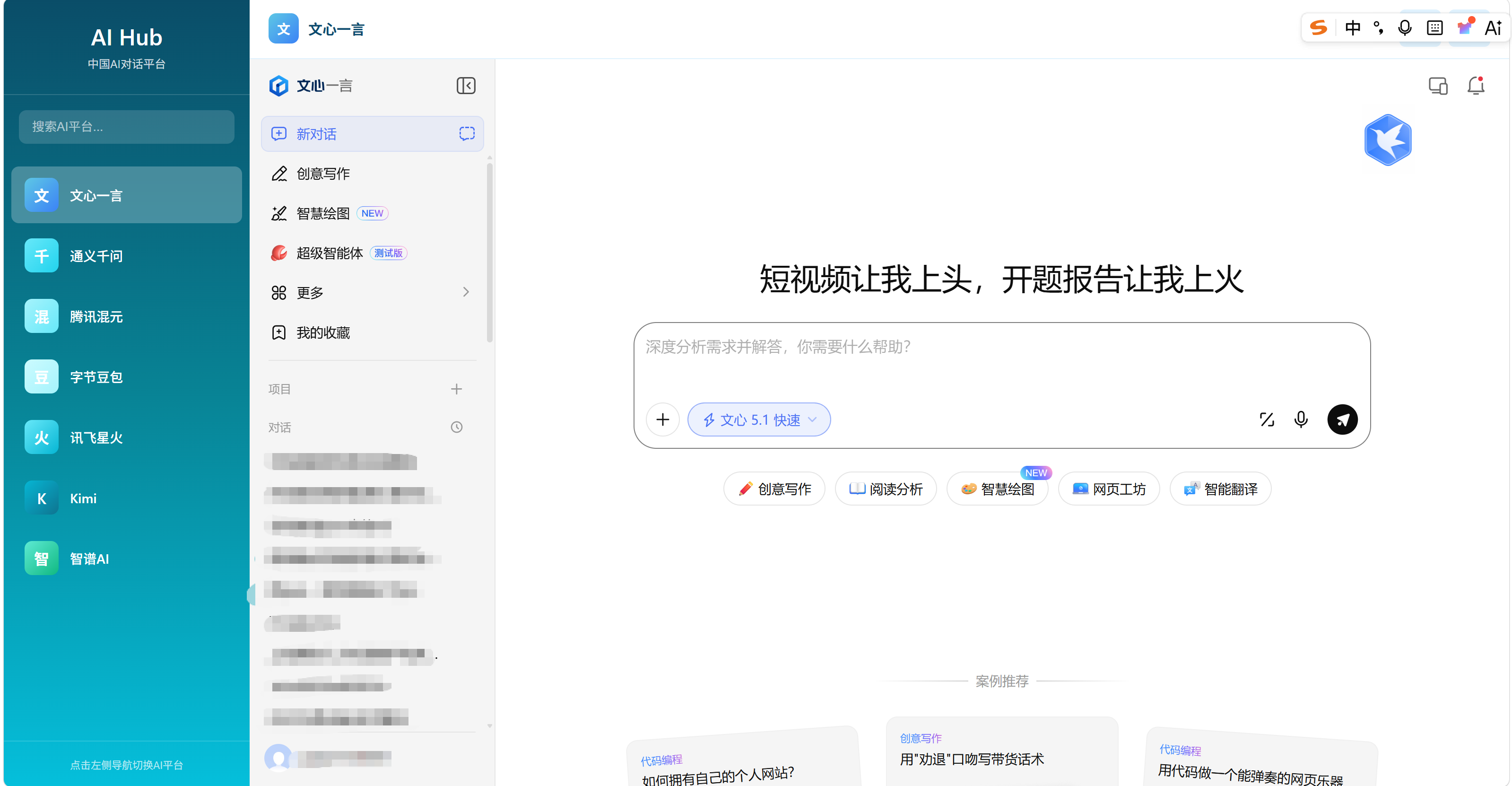Click the IME skin shirt icon
The height and width of the screenshot is (786, 1512).
click(1465, 27)
